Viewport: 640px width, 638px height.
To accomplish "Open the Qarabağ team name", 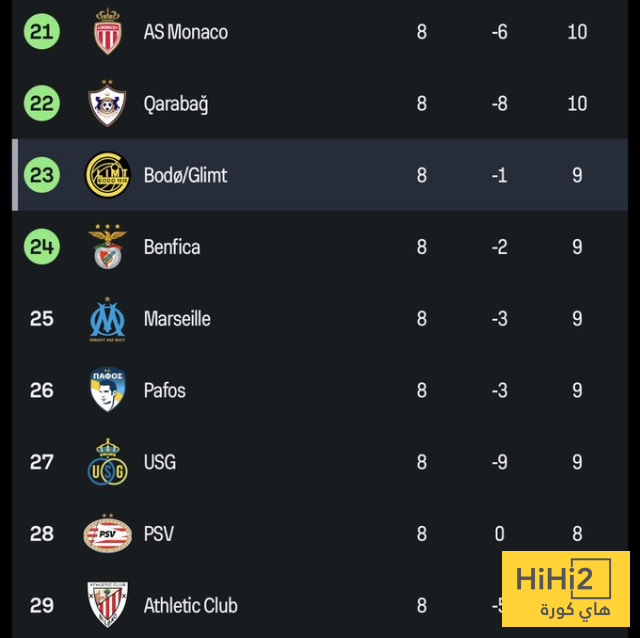I will (176, 104).
